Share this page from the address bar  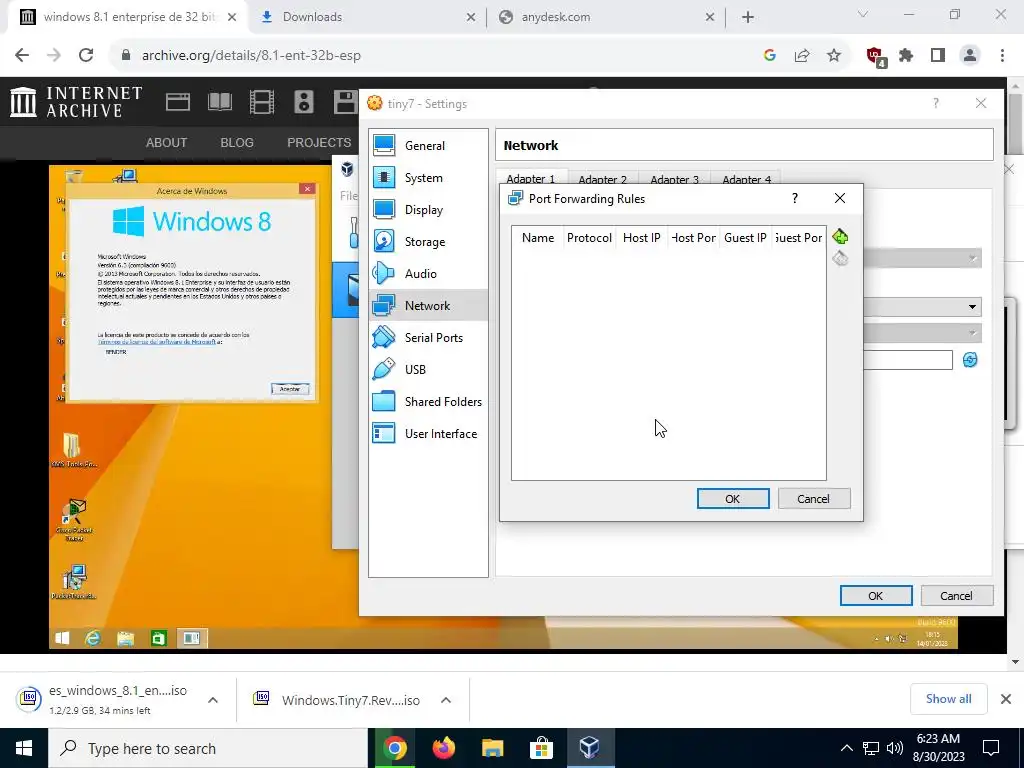(802, 56)
